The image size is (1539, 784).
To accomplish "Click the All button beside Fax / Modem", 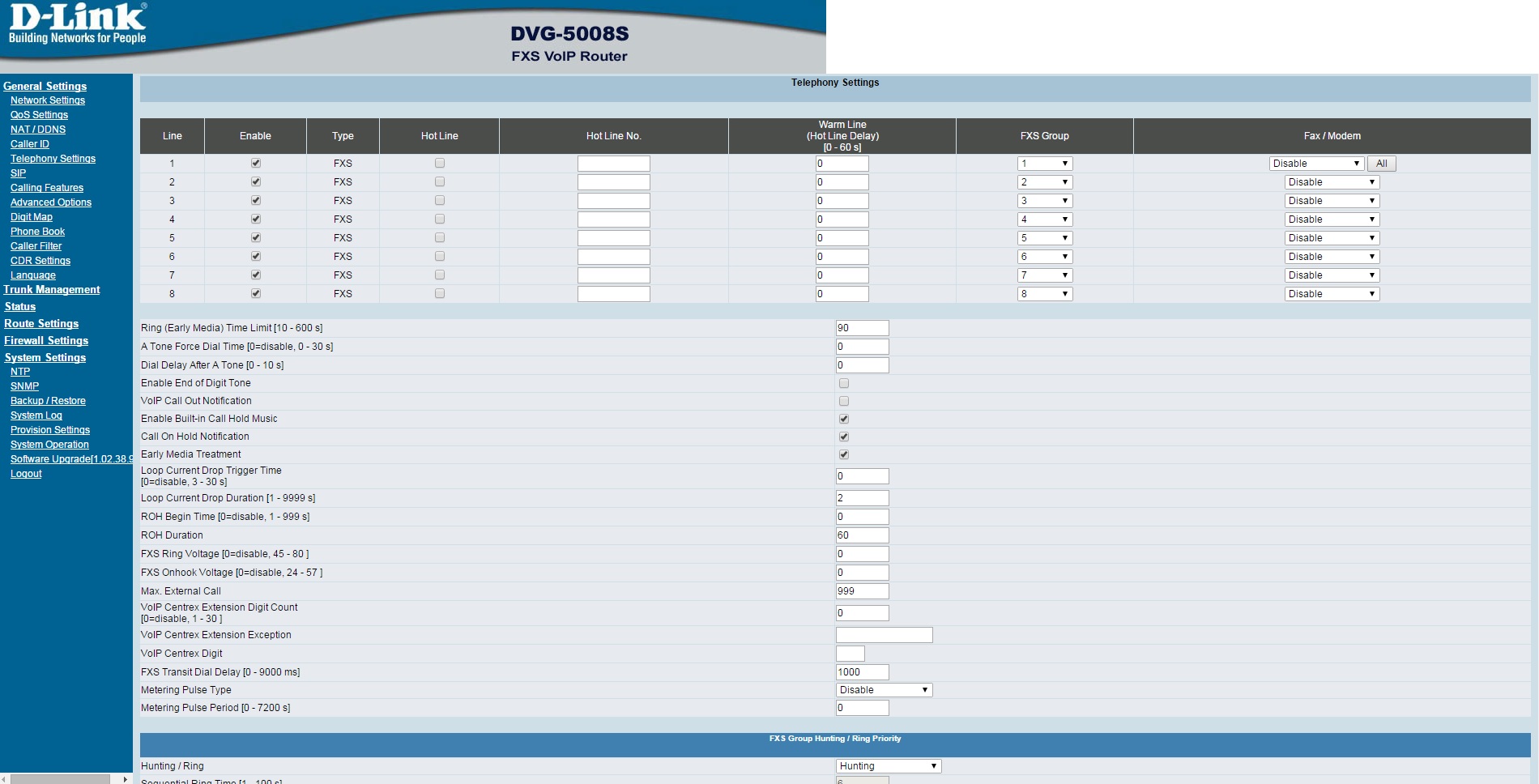I will click(1381, 164).
